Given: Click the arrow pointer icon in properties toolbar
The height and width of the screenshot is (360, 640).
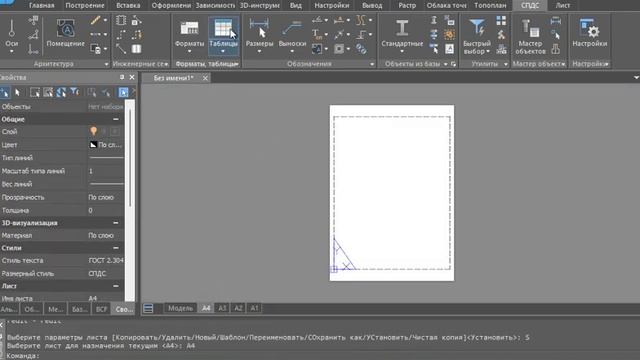Looking at the screenshot, I should 18,93.
